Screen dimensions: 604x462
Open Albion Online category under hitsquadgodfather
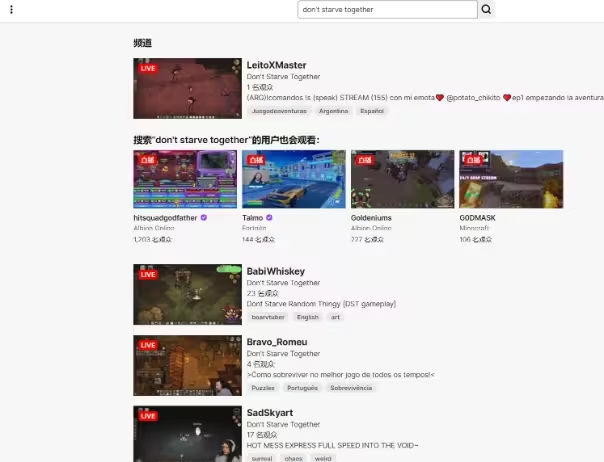coord(154,228)
